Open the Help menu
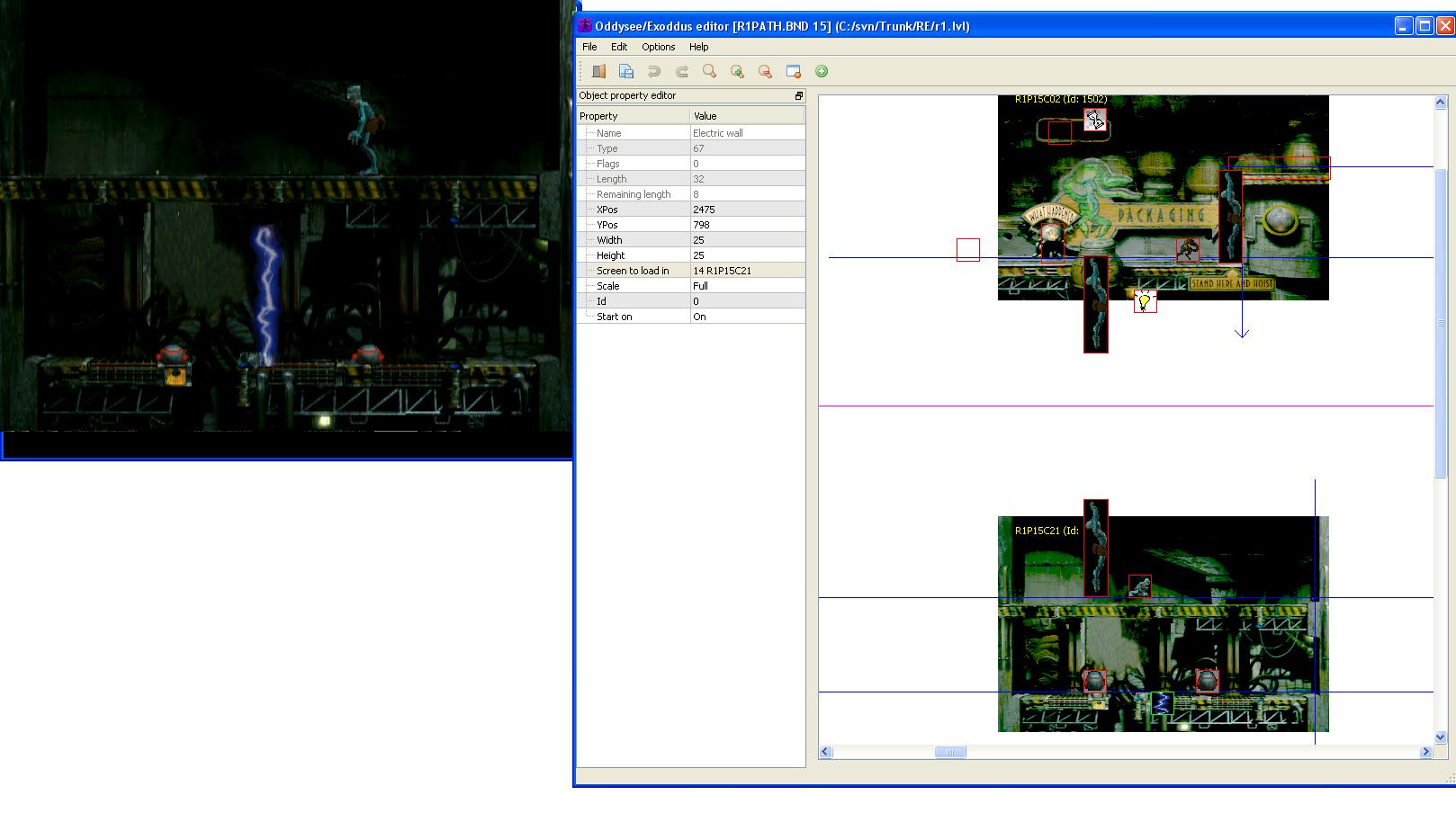The image size is (1456, 813). point(698,47)
